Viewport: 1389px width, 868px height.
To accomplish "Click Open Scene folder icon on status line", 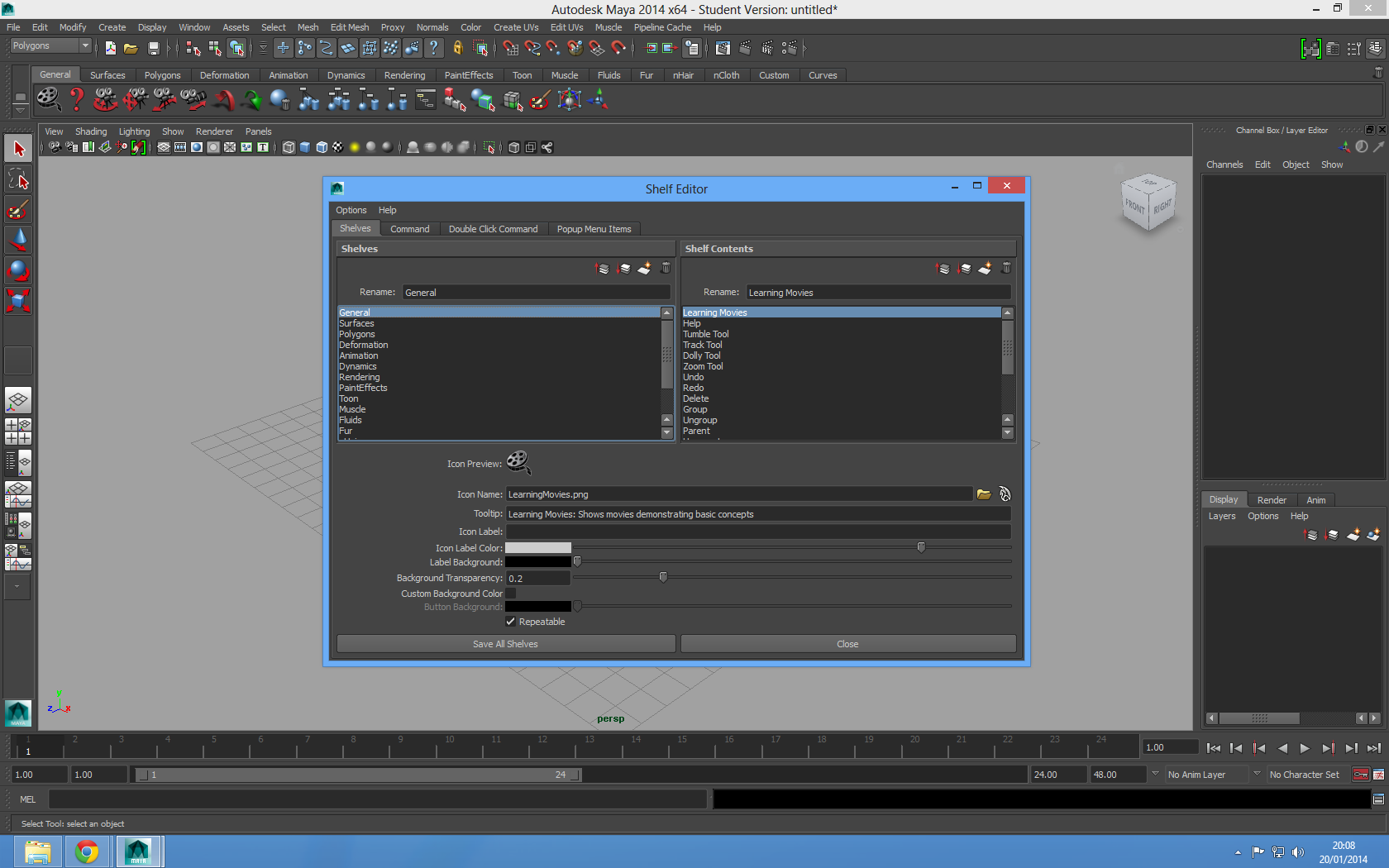I will 131,48.
